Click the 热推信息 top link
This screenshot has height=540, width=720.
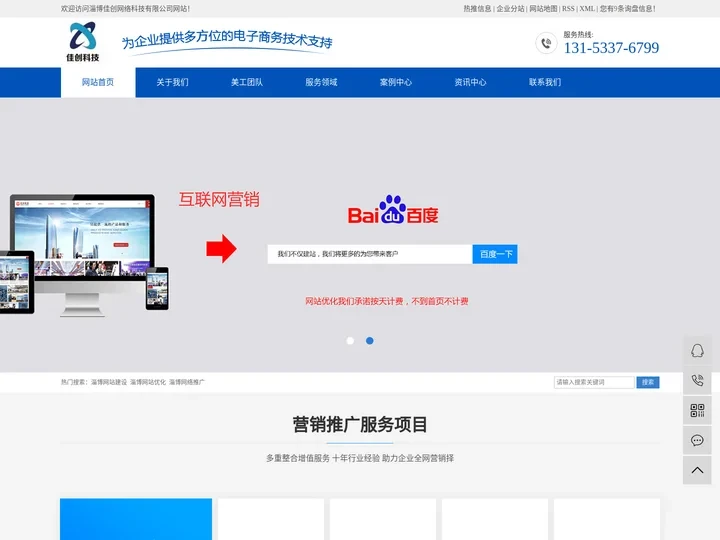tap(477, 9)
